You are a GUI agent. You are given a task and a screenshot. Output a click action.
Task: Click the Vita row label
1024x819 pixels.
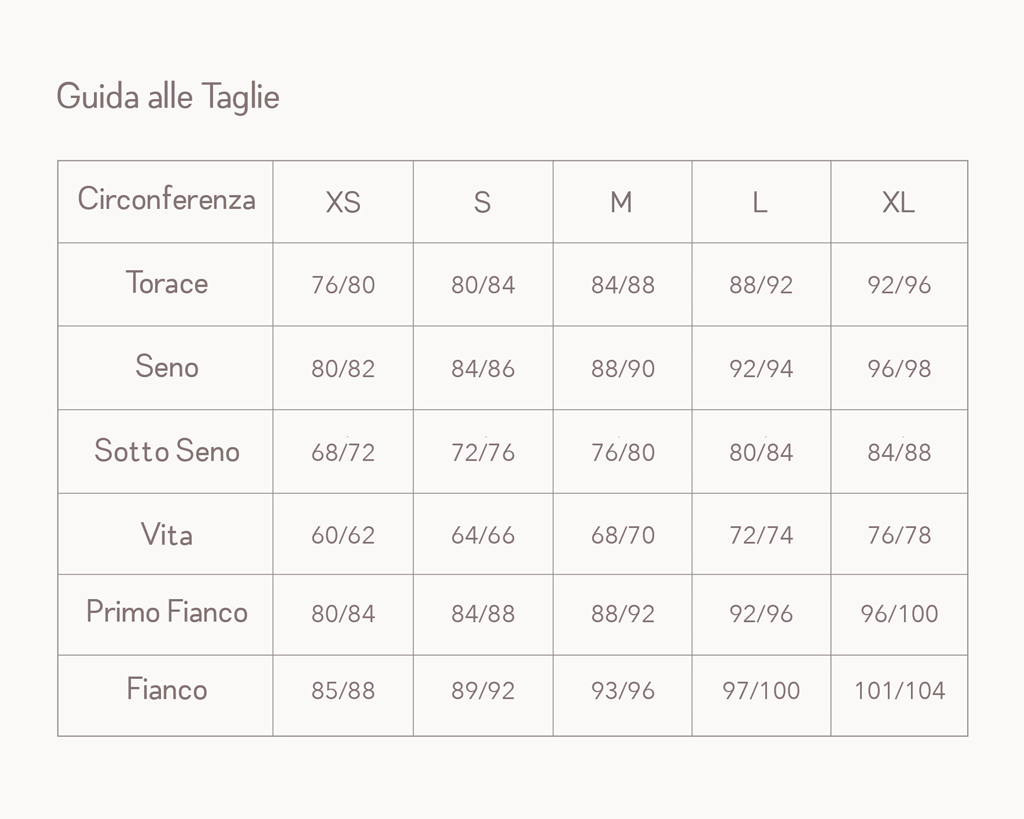click(x=166, y=534)
